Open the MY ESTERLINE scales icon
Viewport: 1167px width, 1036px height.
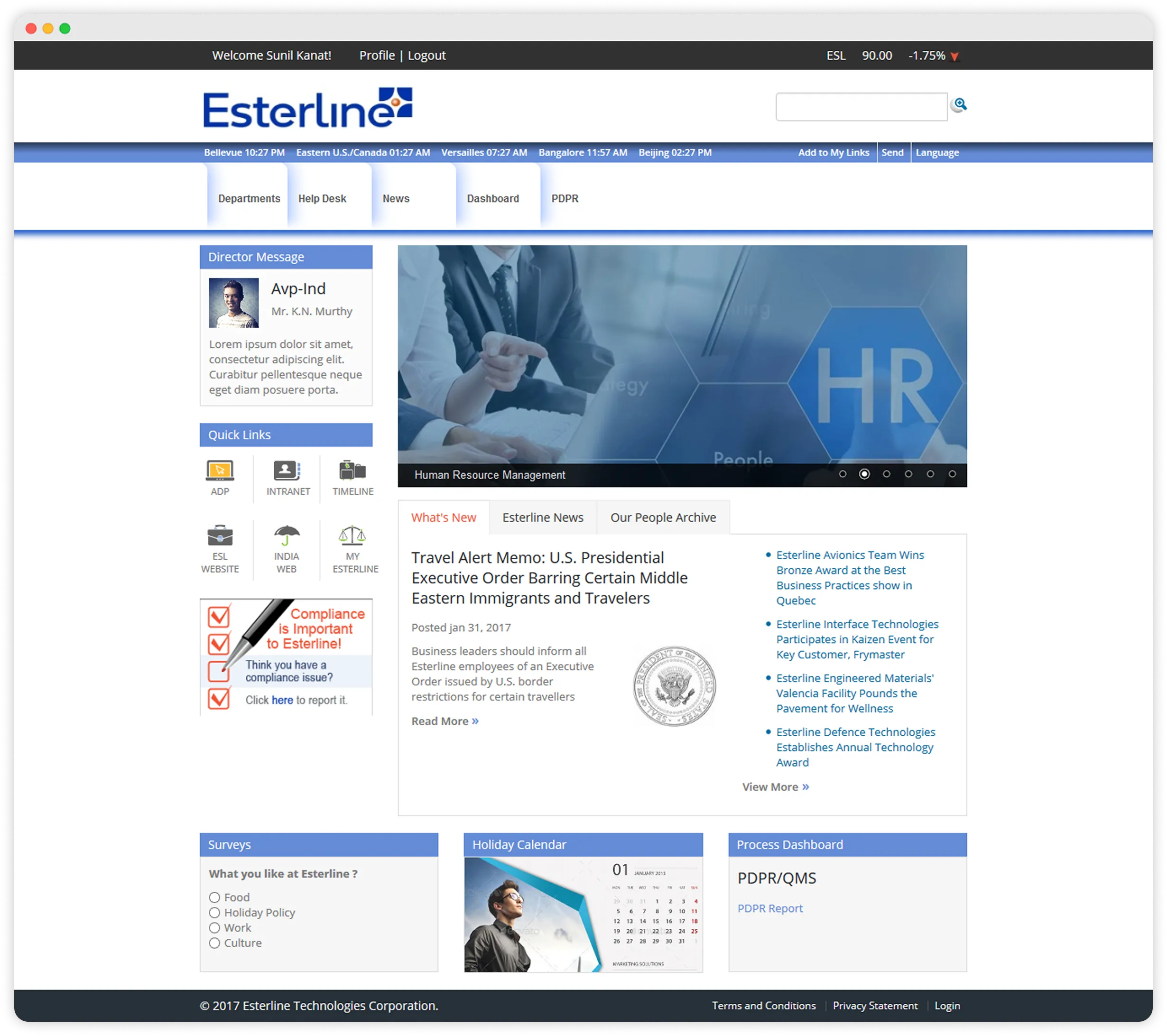352,536
